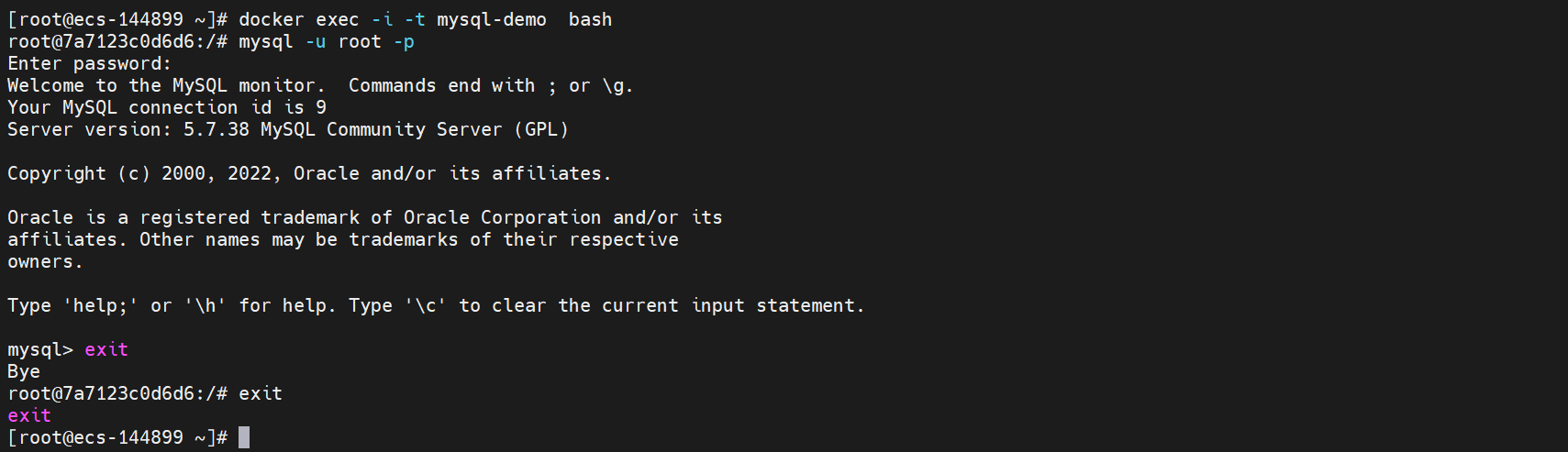Click the "Enter password:" prompt line

click(x=89, y=63)
